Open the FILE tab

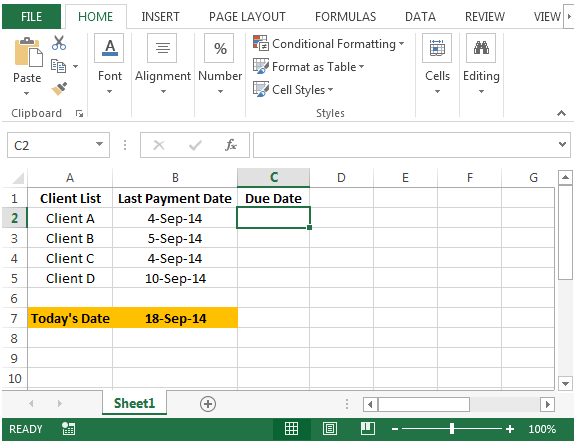(x=31, y=17)
